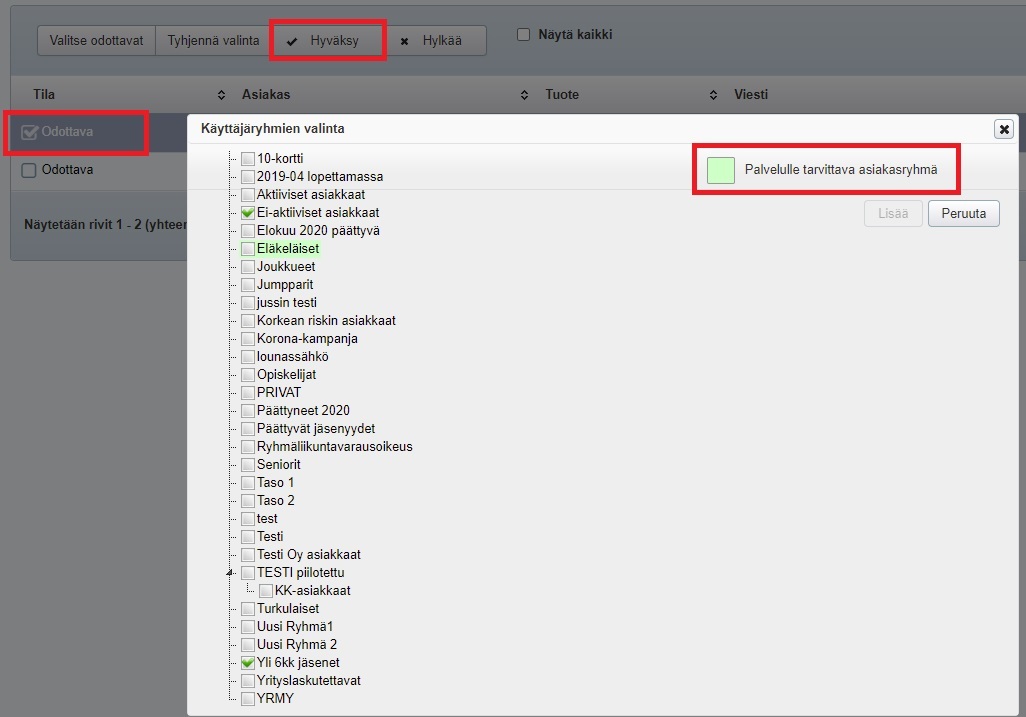Click Tyhjennä valinta button
Screen dimensions: 1026x717
(213, 41)
